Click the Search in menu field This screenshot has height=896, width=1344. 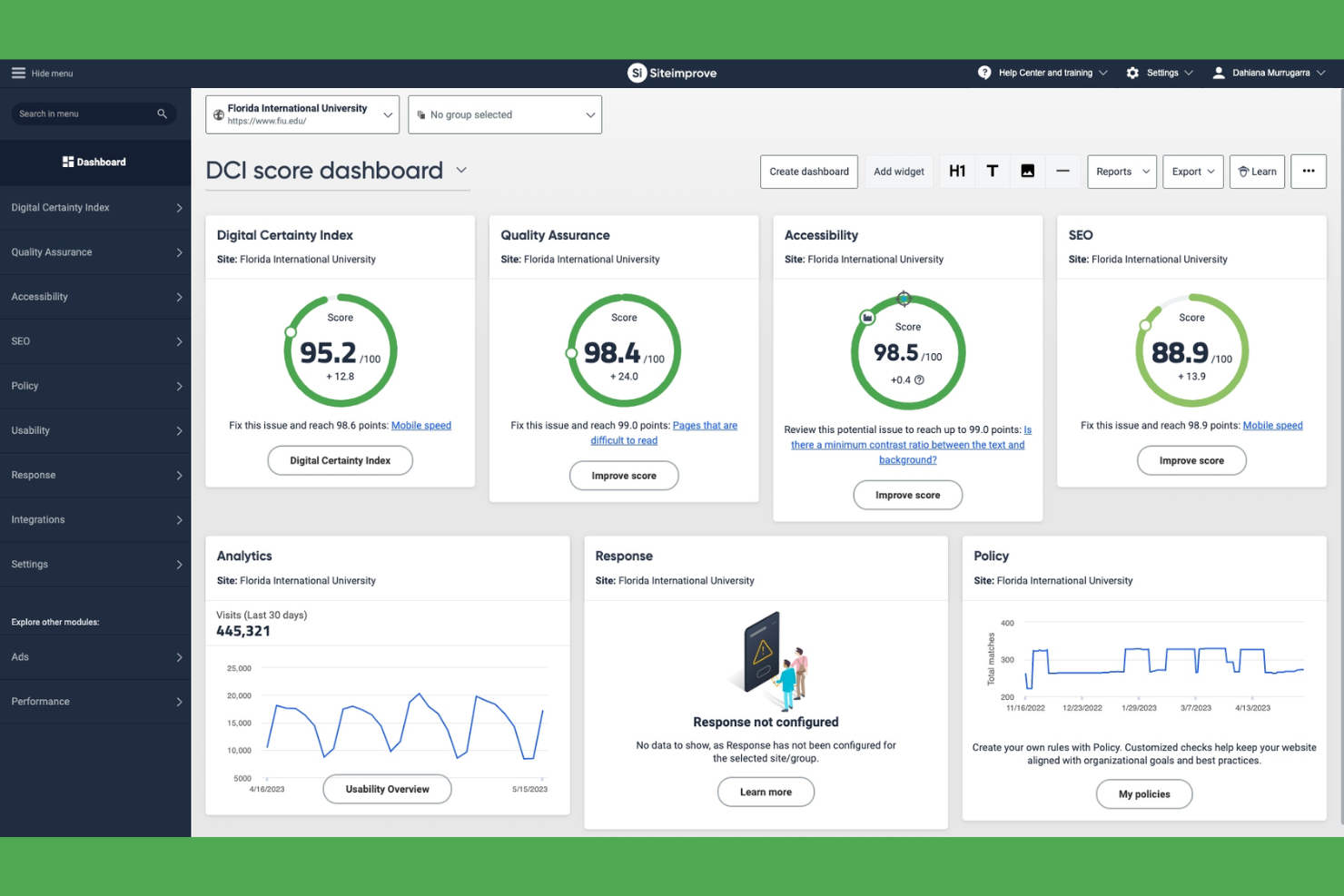pos(94,113)
